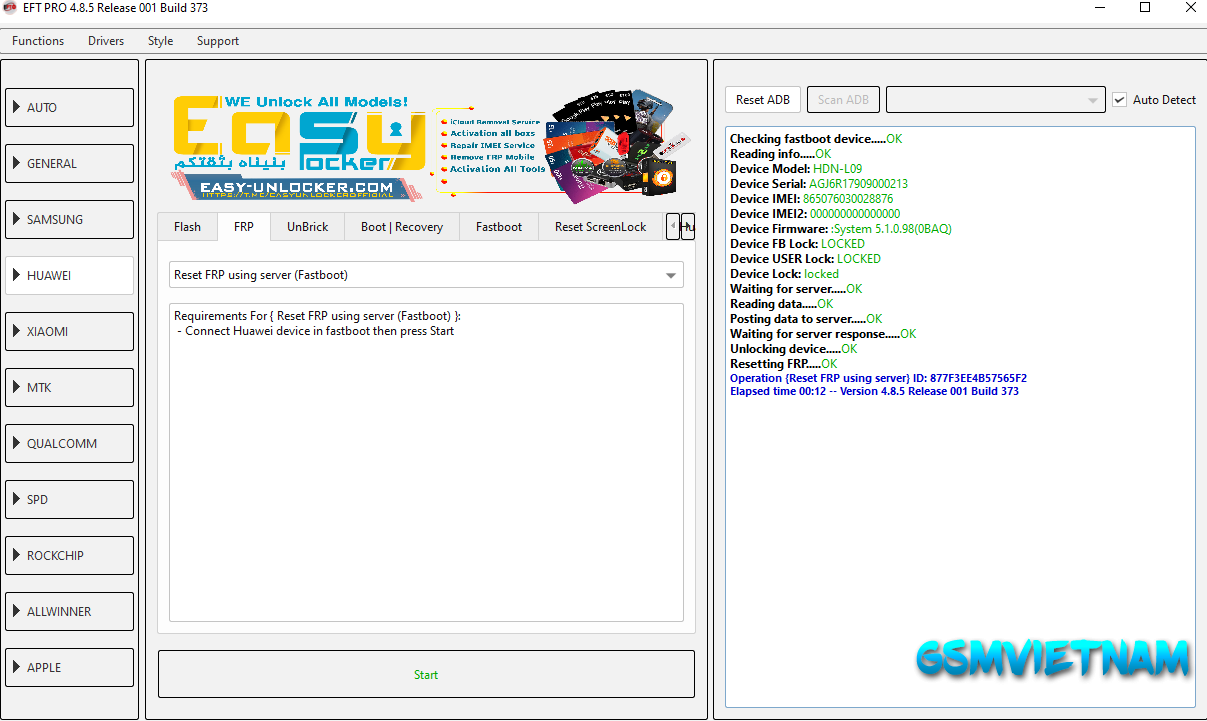The width and height of the screenshot is (1207, 721).
Task: Click the Reading data OK log line
Action: tap(781, 304)
